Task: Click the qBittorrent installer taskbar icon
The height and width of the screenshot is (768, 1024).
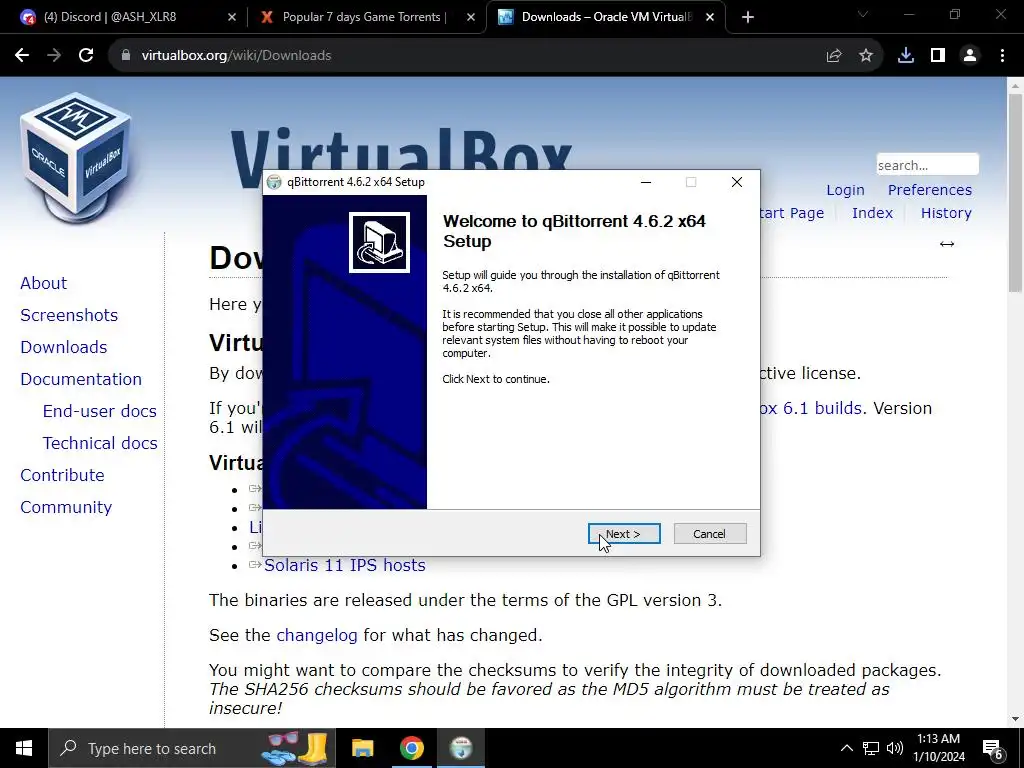Action: pos(461,748)
